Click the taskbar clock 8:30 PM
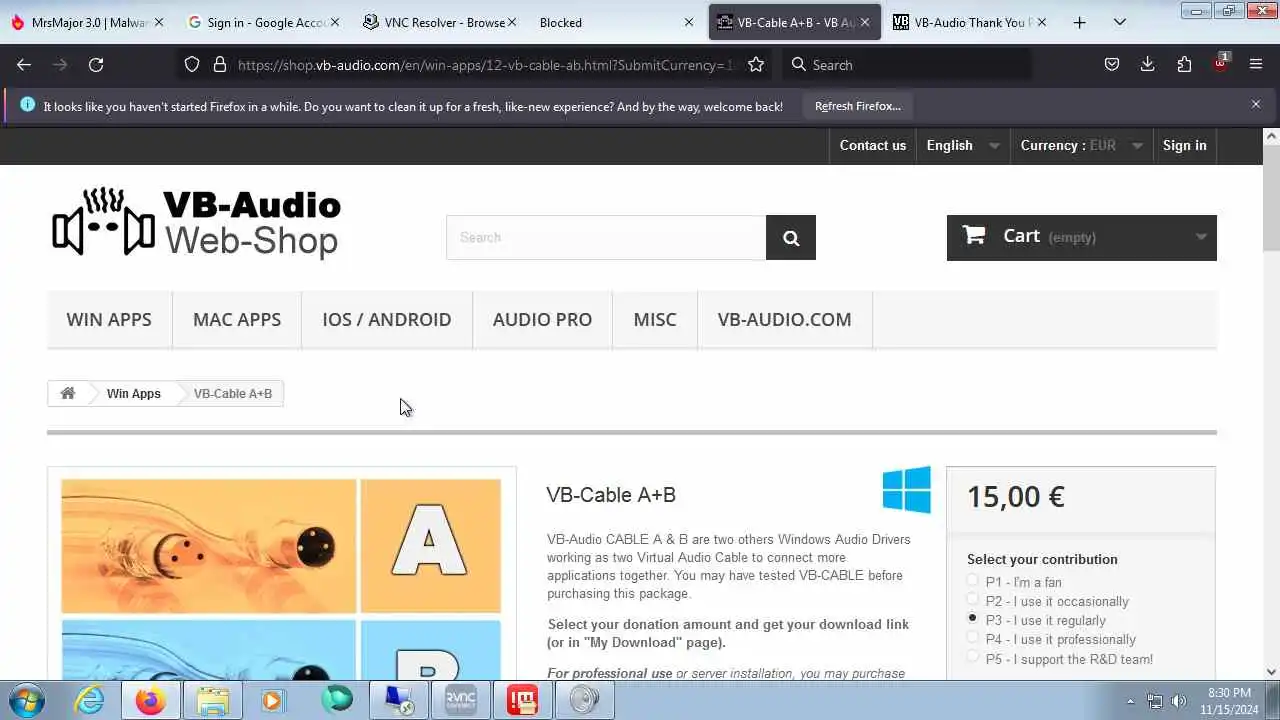This screenshot has height=720, width=1280. click(x=1229, y=700)
